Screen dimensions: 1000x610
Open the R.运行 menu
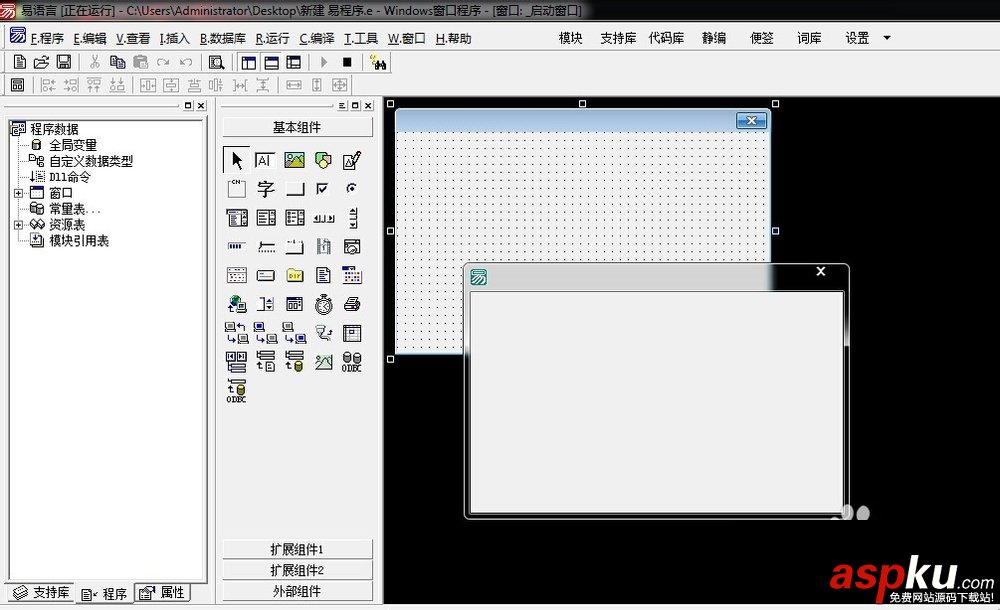pos(272,38)
